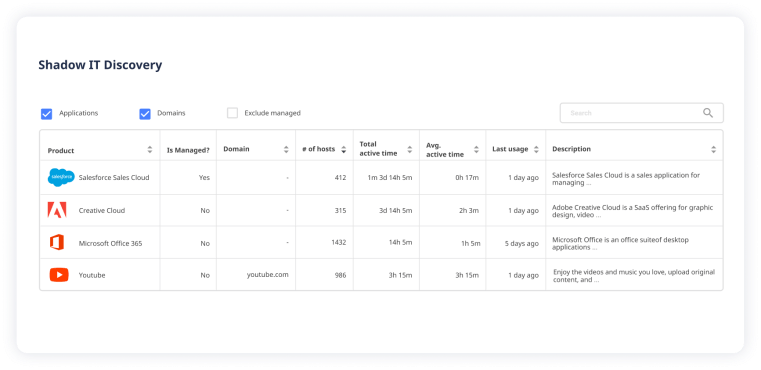Click the 1h 5m average time cell

pyautogui.click(x=471, y=243)
